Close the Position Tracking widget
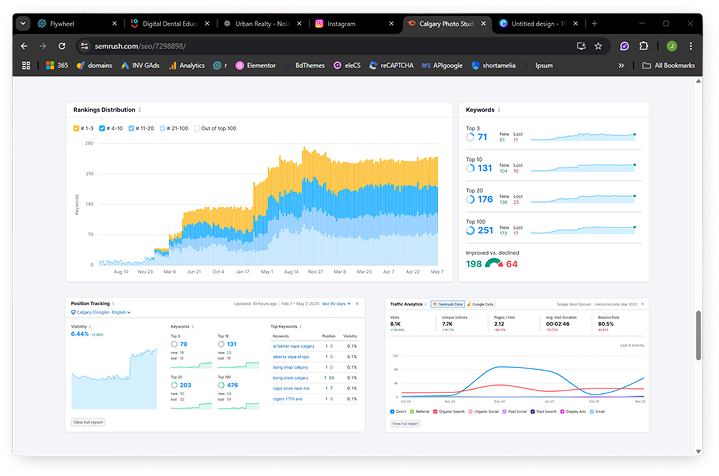The height and width of the screenshot is (476, 719). [x=357, y=304]
